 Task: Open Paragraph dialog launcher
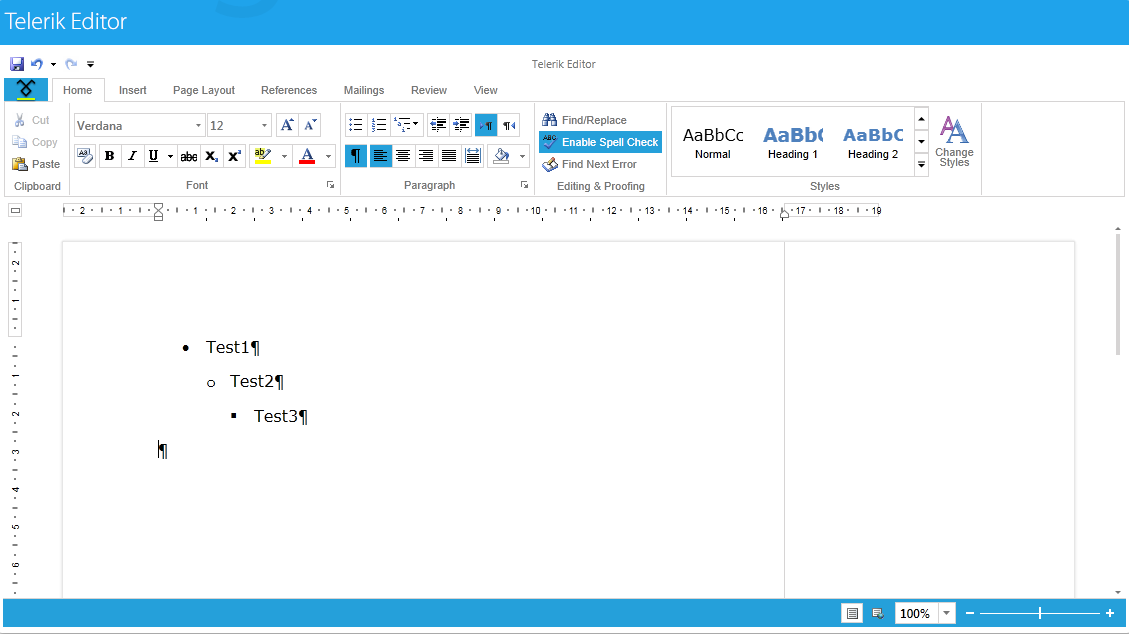(x=524, y=185)
